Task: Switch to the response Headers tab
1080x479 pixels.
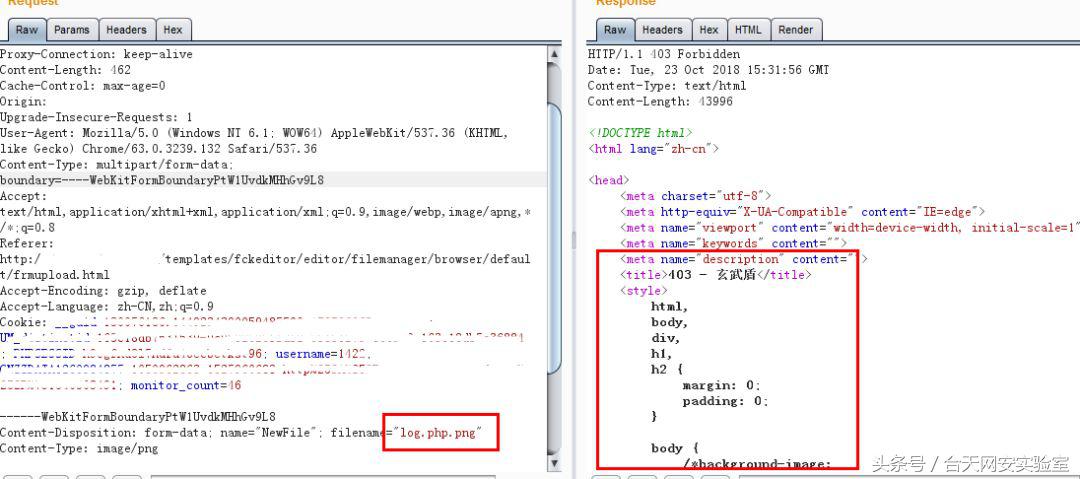Action: pos(662,30)
